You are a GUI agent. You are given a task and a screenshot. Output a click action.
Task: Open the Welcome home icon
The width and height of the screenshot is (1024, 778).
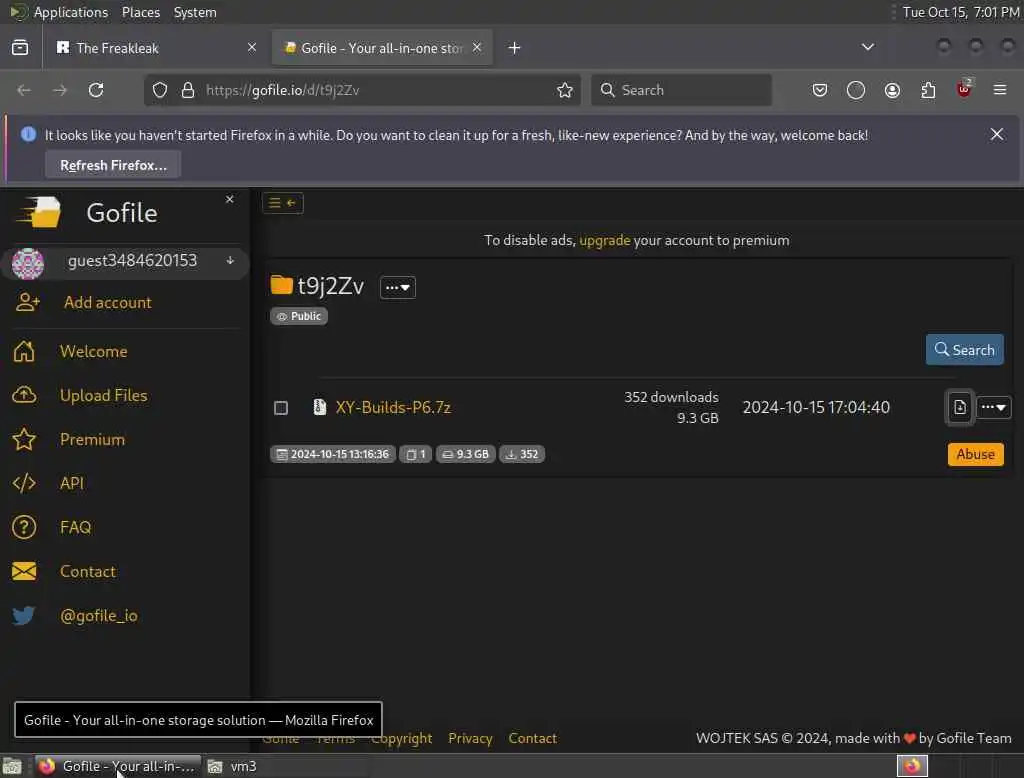(x=24, y=351)
